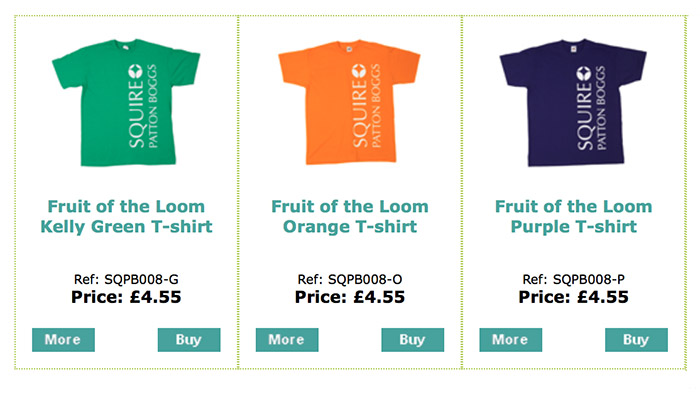Image resolution: width=700 pixels, height=399 pixels.
Task: Open the Fruit of the Loom Kelly Green T-shirt title
Action: click(126, 216)
